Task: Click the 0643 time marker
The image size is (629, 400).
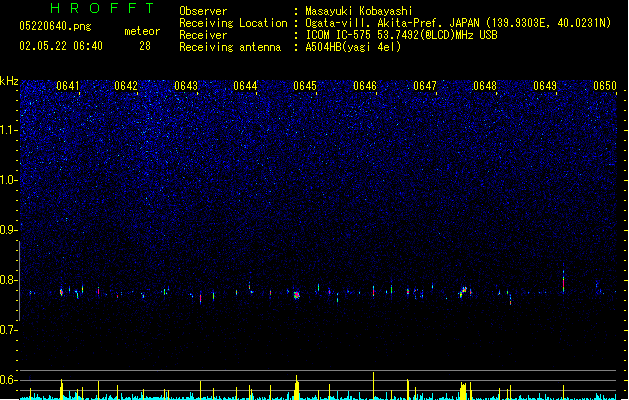Action: click(x=186, y=86)
